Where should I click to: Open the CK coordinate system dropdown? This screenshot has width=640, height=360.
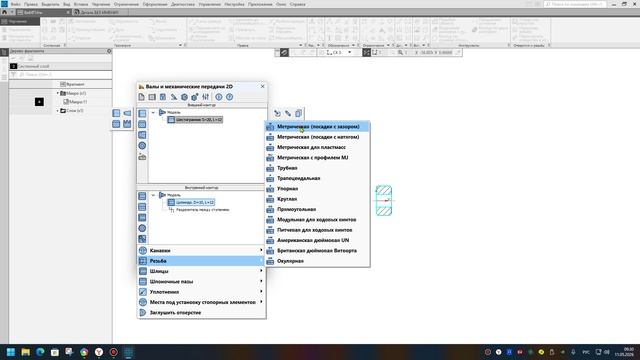coord(349,53)
